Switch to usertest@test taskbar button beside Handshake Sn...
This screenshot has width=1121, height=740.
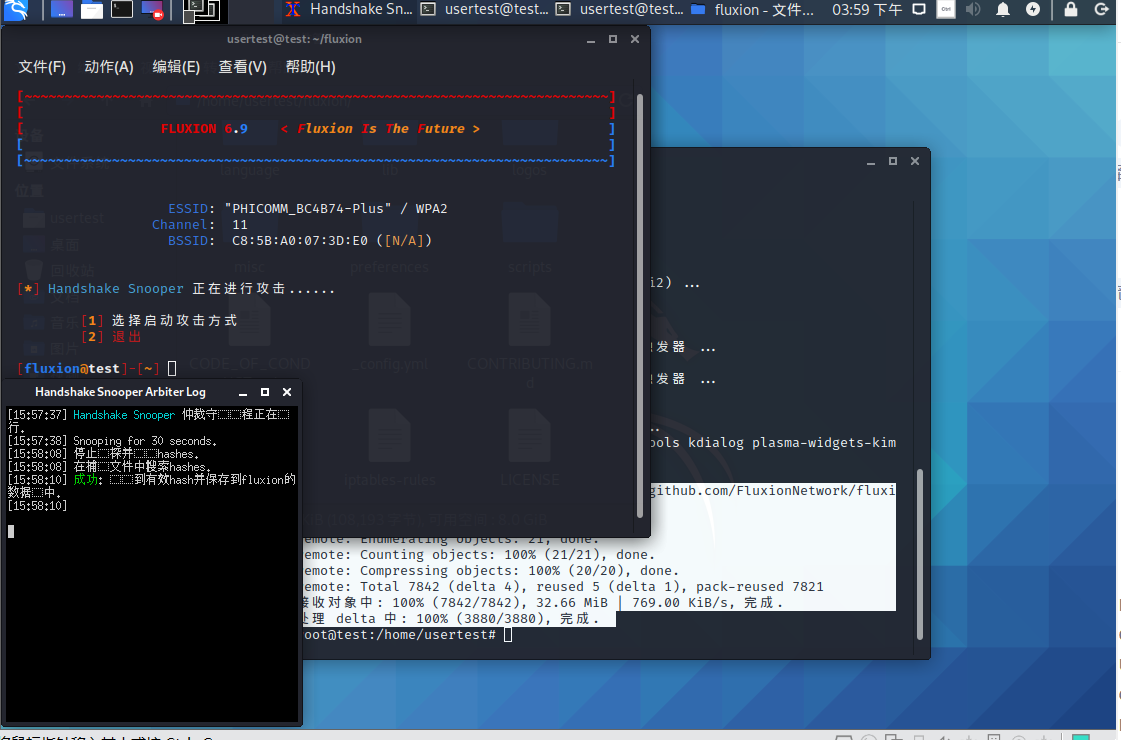coord(485,9)
